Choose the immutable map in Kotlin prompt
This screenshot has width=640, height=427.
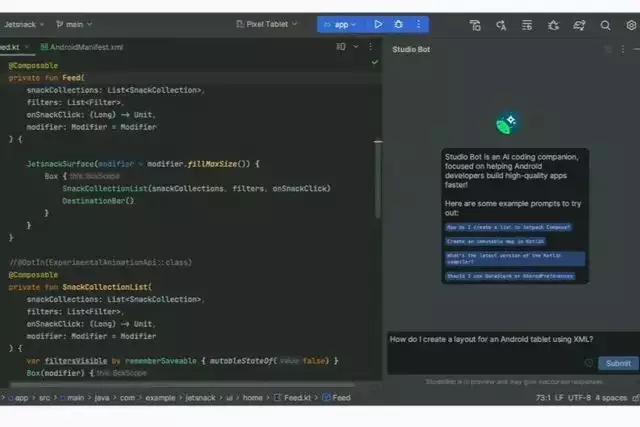pyautogui.click(x=495, y=241)
